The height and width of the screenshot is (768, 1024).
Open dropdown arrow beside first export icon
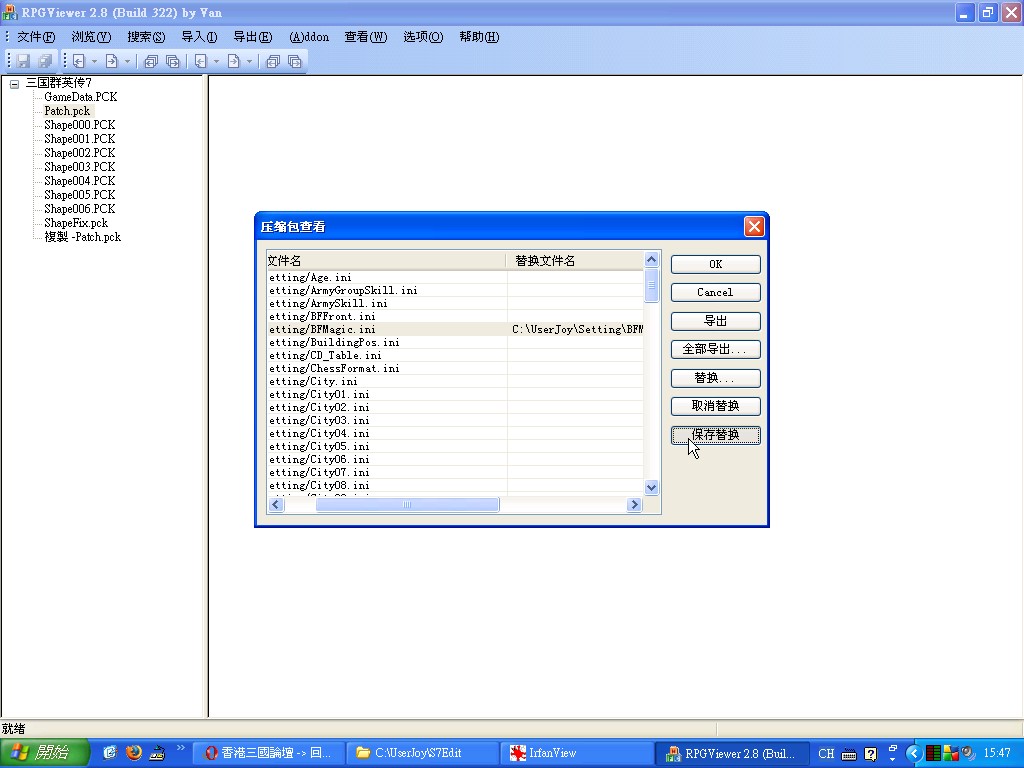point(127,62)
